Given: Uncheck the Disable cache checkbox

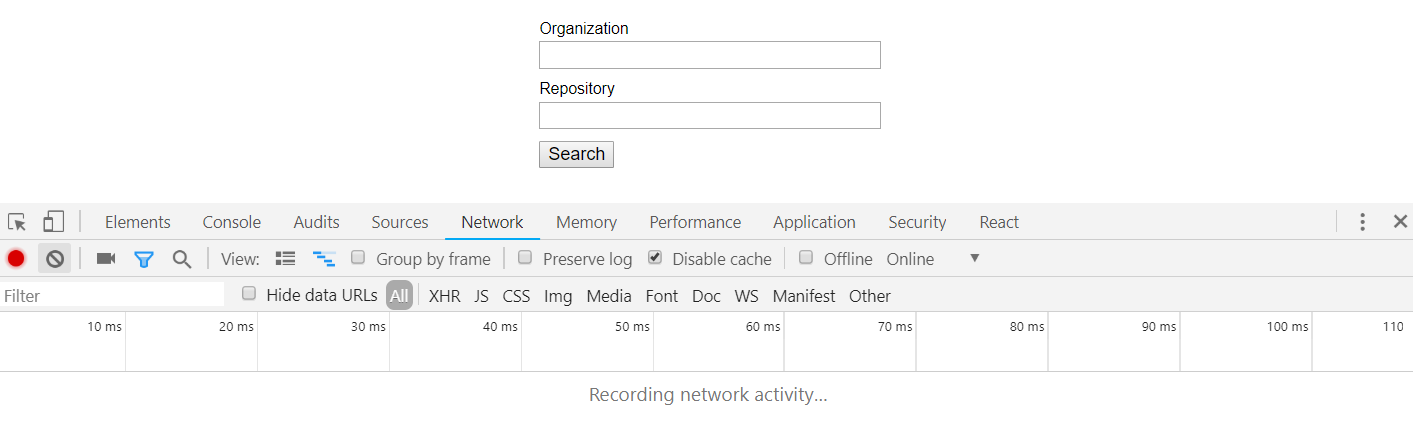Looking at the screenshot, I should point(655,258).
